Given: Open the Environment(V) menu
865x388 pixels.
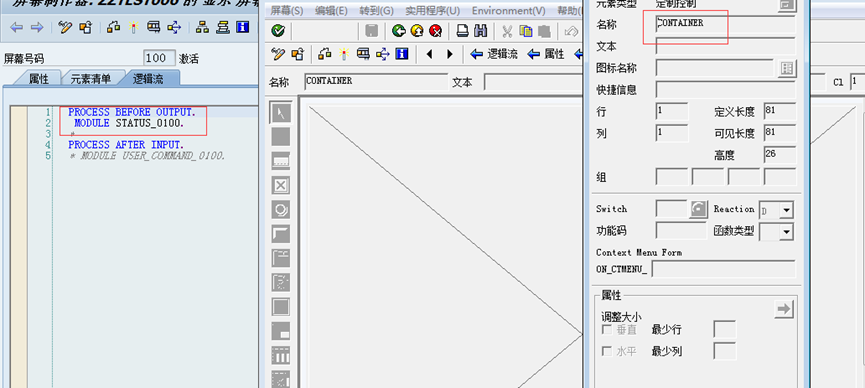Looking at the screenshot, I should [x=509, y=10].
